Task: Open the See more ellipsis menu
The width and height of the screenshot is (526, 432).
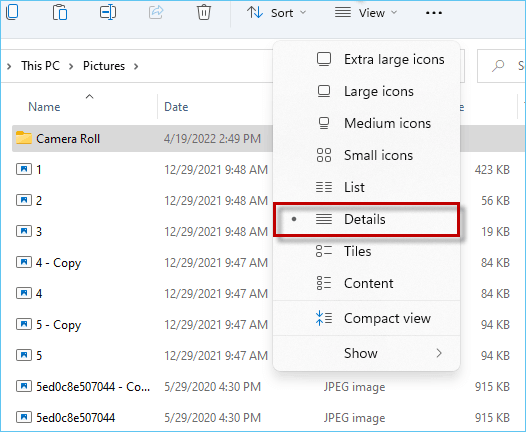Action: (x=434, y=13)
